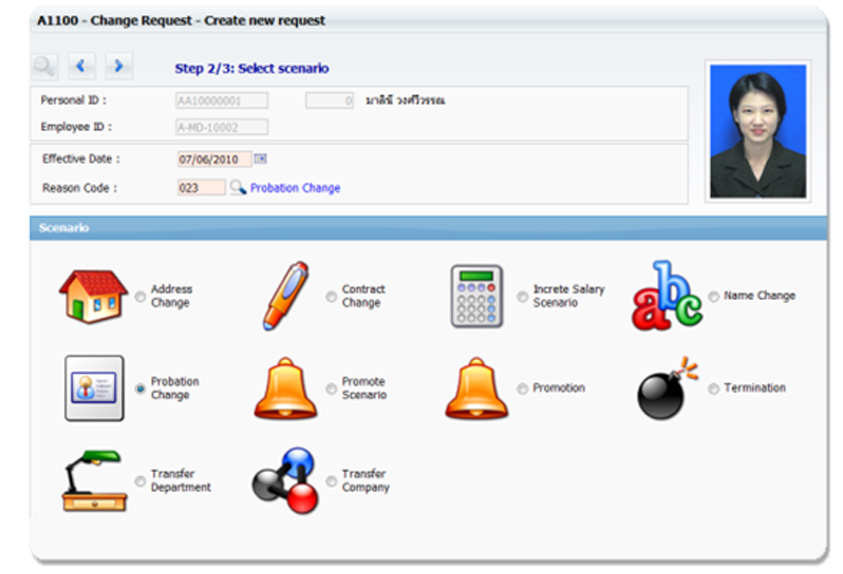Click the Contract Change pen icon
Viewport: 843px width, 574px height.
click(x=285, y=296)
